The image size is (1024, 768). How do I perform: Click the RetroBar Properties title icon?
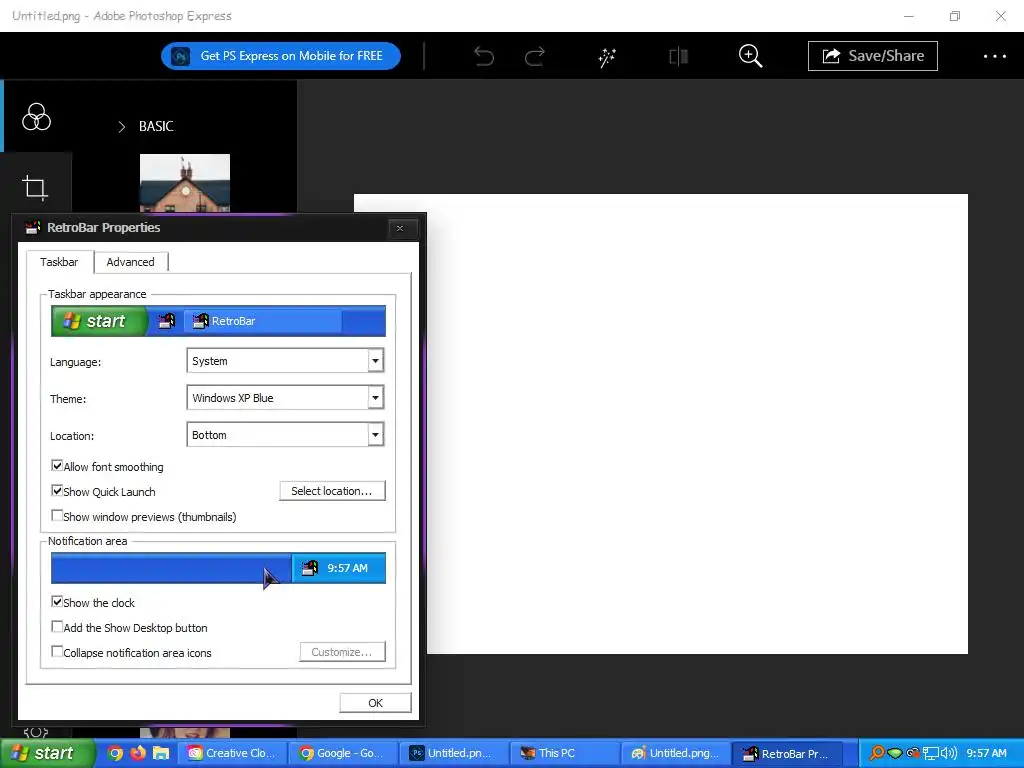[33, 227]
